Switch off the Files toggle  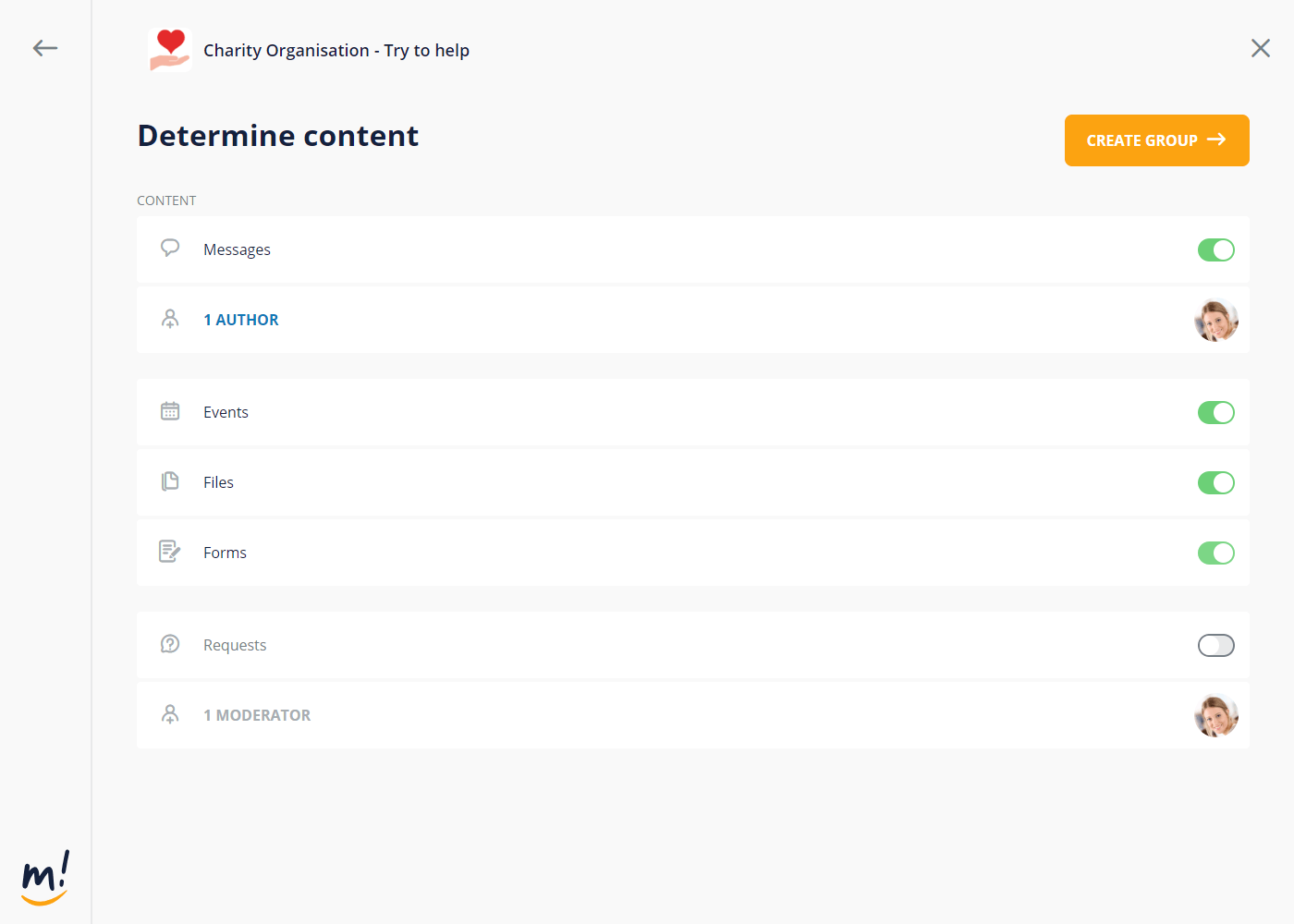click(1215, 482)
